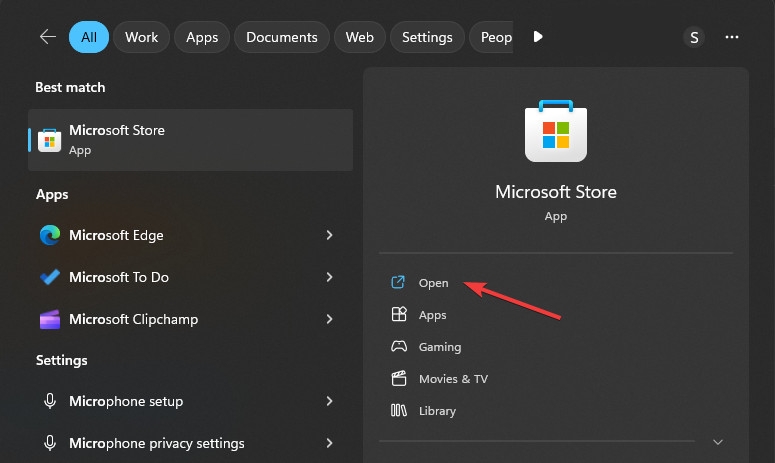775x463 pixels.
Task: Open Gaming section of Microsoft Store
Action: pos(439,347)
